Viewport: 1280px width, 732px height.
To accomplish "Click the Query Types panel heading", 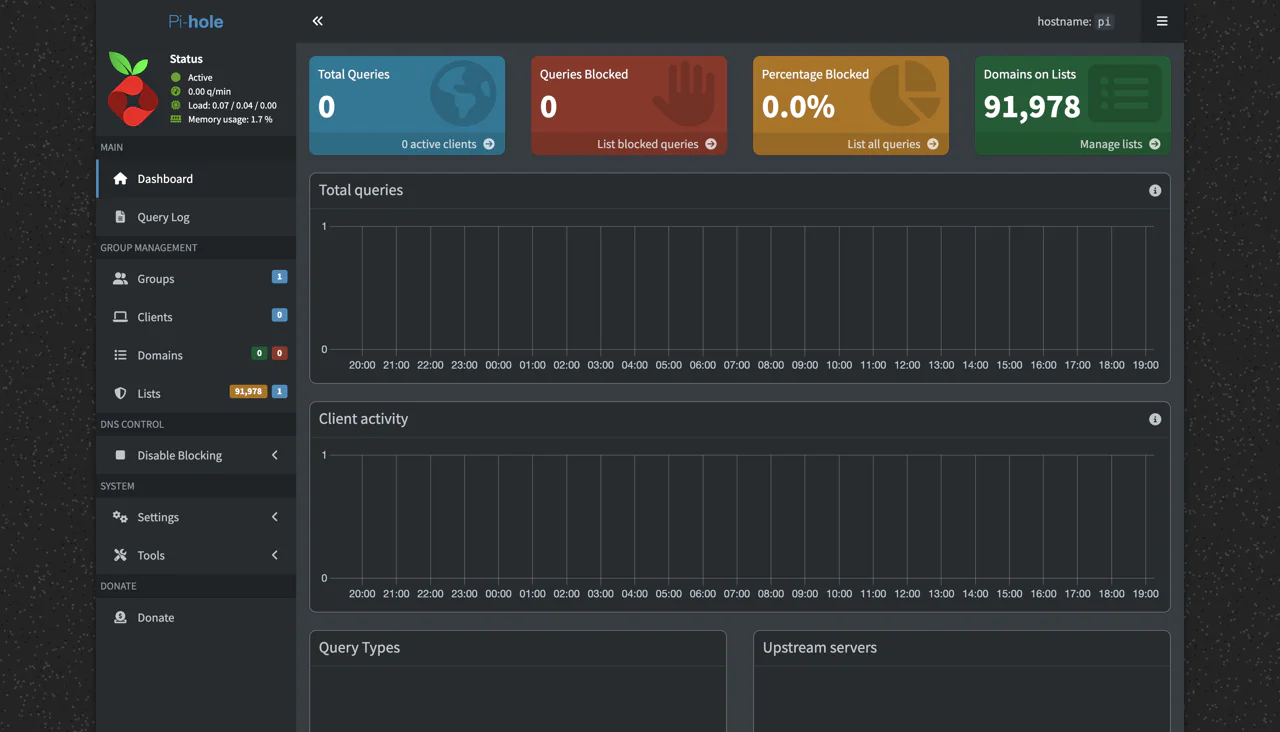I will [359, 648].
